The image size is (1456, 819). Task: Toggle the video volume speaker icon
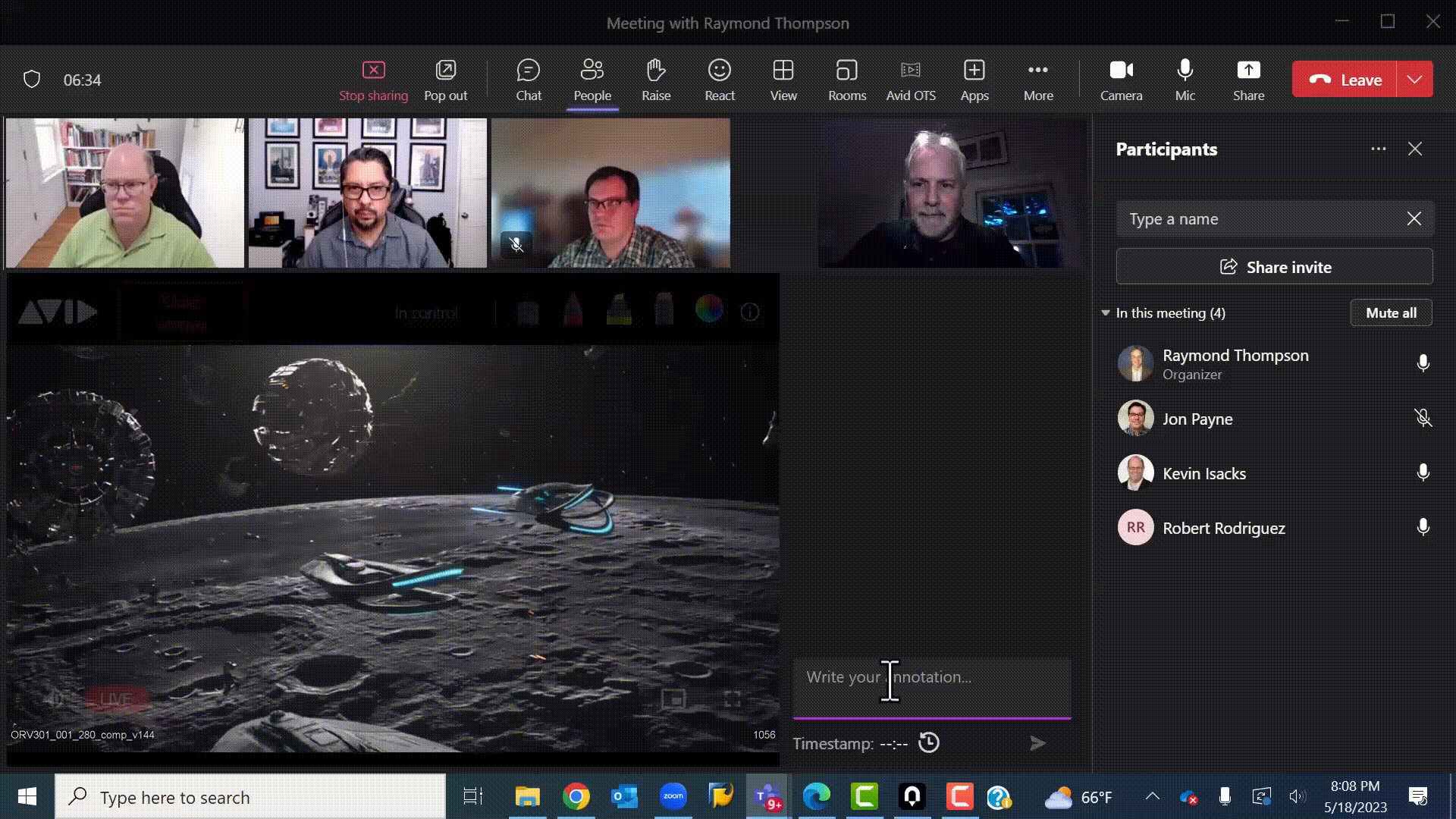(54, 698)
